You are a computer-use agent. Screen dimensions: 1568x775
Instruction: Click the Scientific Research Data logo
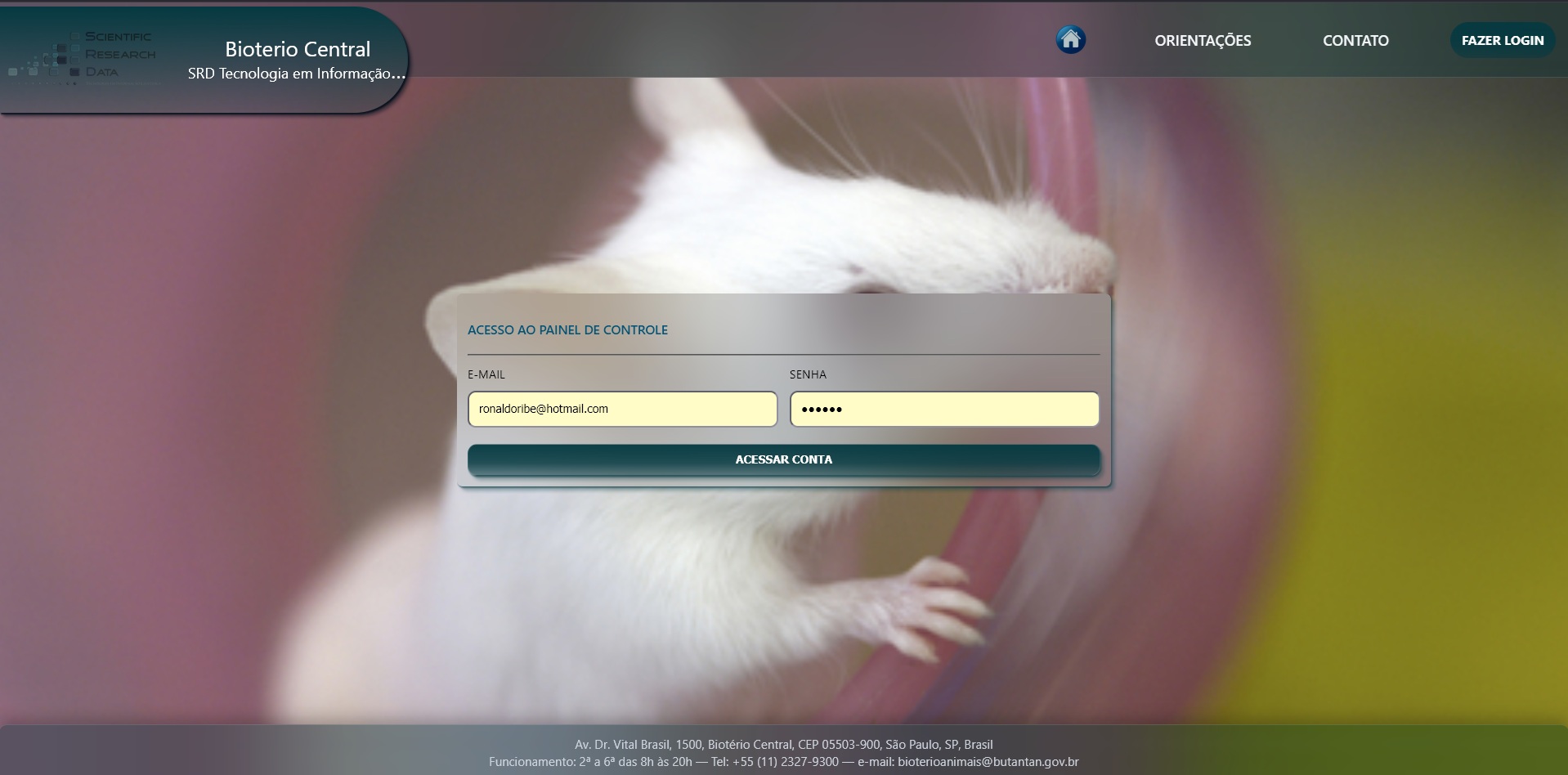pos(83,56)
